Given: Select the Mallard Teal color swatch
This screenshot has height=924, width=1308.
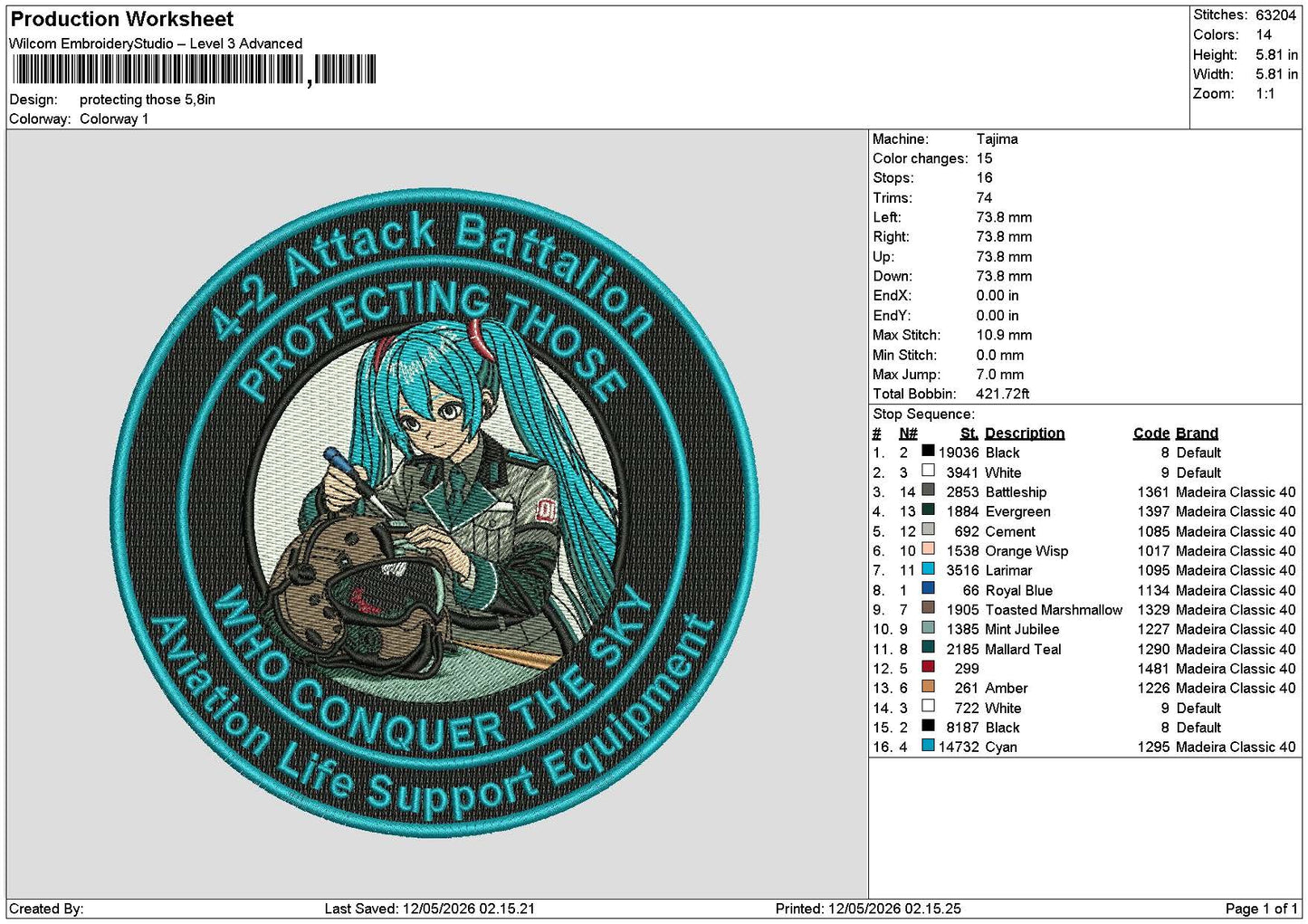Looking at the screenshot, I should pyautogui.click(x=928, y=647).
